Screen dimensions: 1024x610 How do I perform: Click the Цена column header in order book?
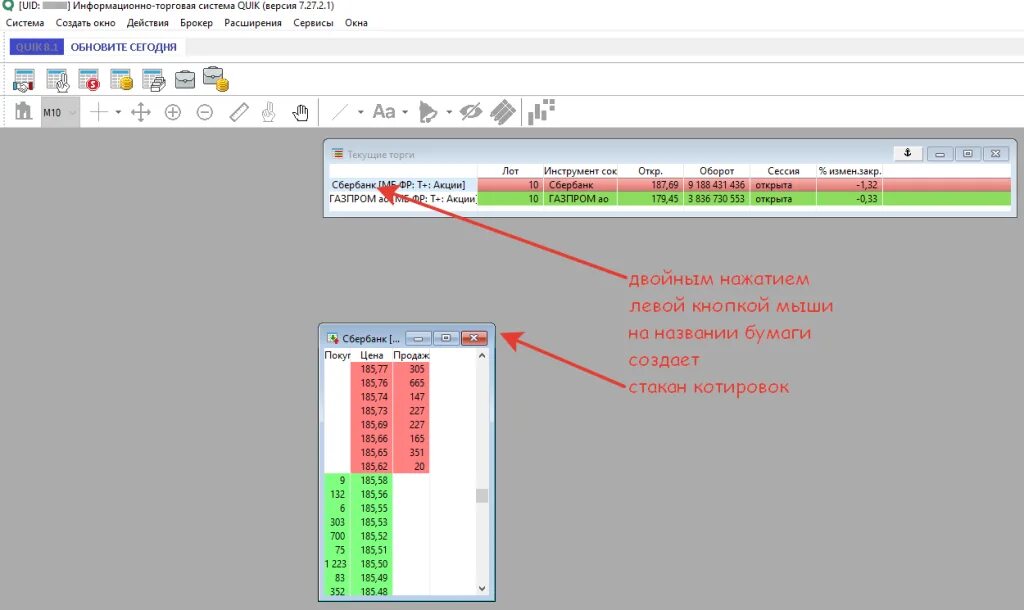point(372,355)
